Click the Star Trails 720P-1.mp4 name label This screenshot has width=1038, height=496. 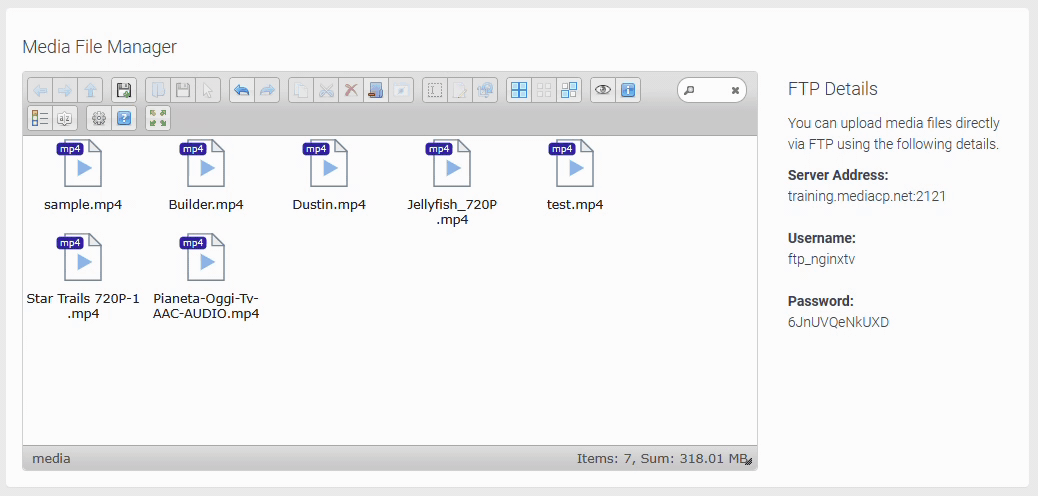coord(83,306)
